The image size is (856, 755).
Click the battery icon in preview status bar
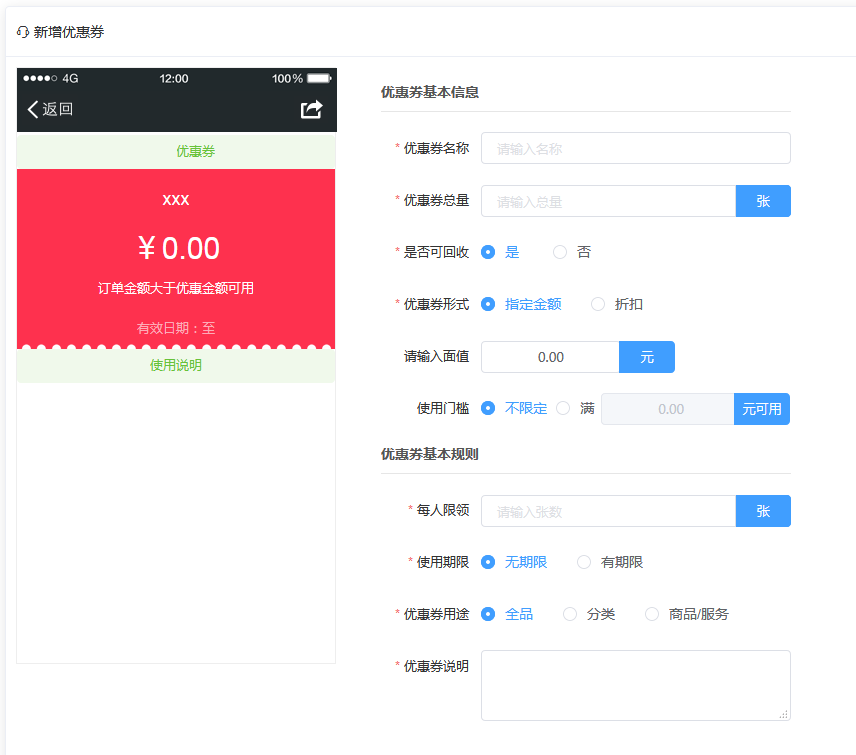319,78
